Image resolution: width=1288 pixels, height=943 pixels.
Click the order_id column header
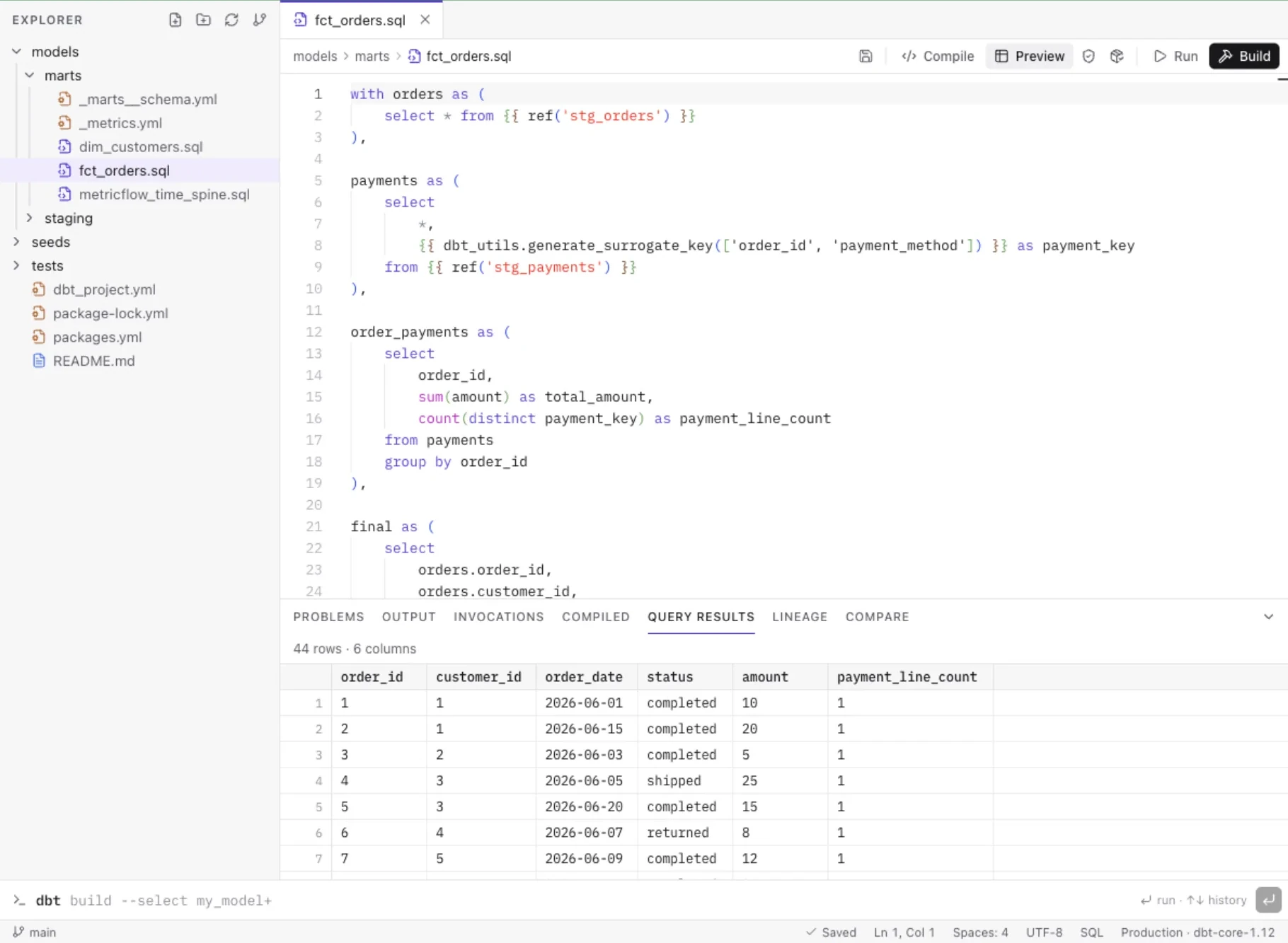379,677
